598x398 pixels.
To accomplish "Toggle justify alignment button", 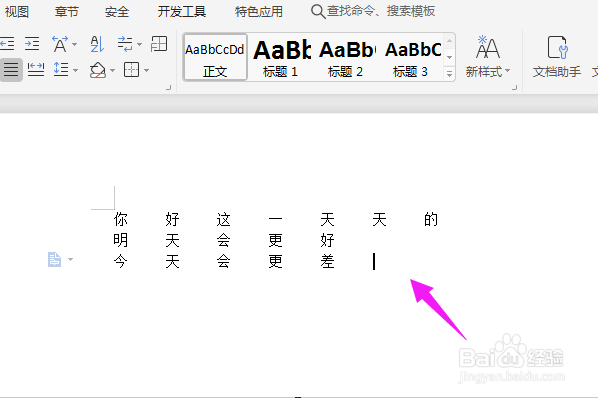I will 11,70.
